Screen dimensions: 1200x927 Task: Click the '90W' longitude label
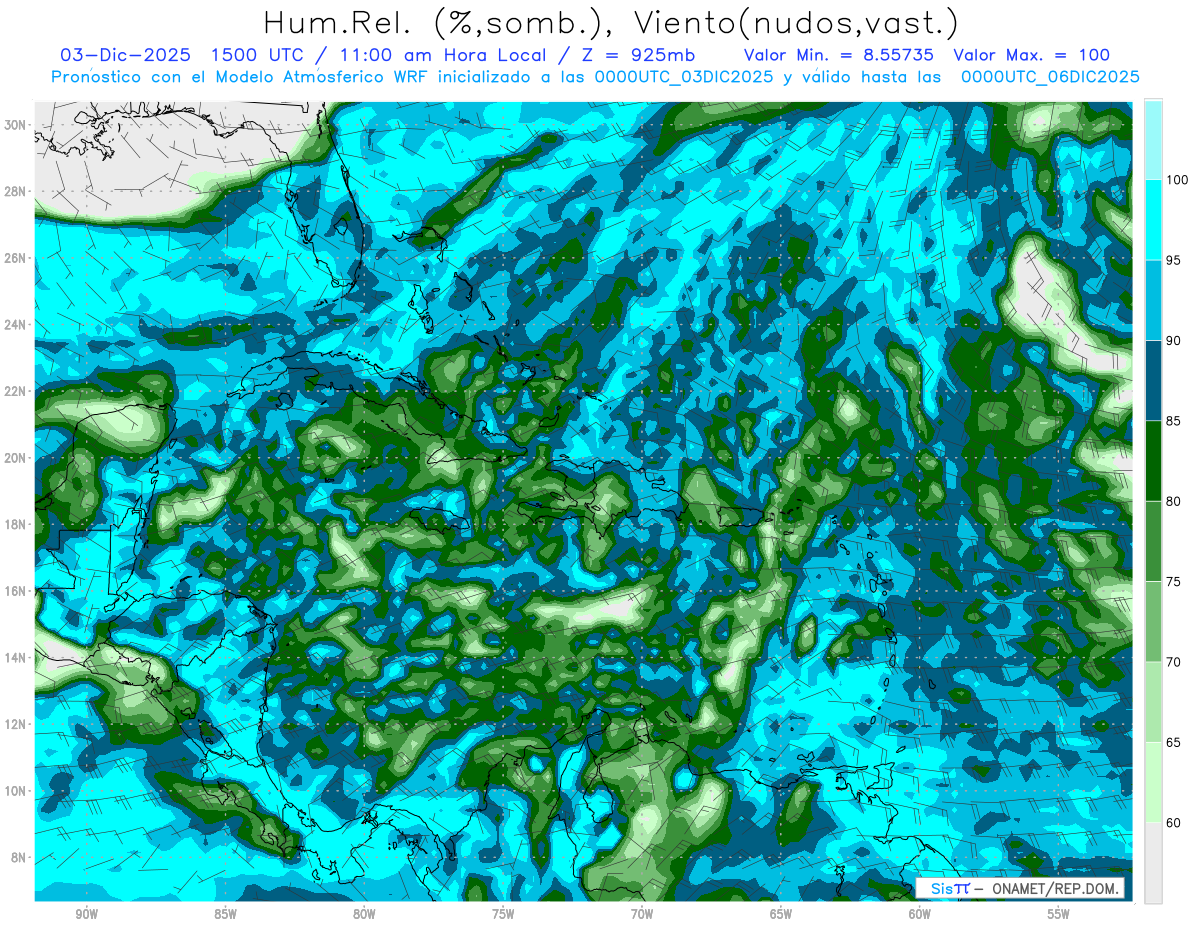pyautogui.click(x=86, y=915)
